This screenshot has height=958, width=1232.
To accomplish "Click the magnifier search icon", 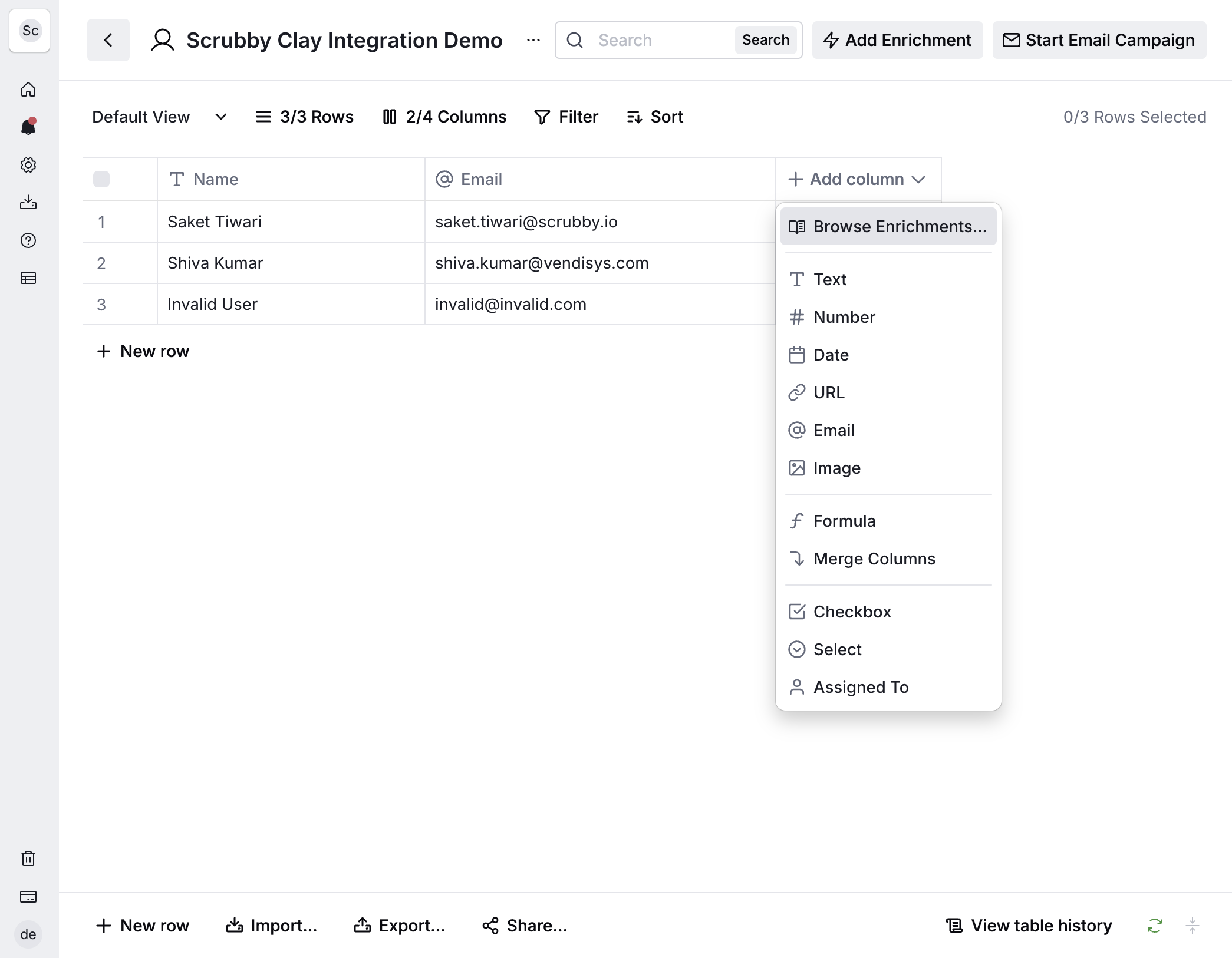I will tap(575, 40).
